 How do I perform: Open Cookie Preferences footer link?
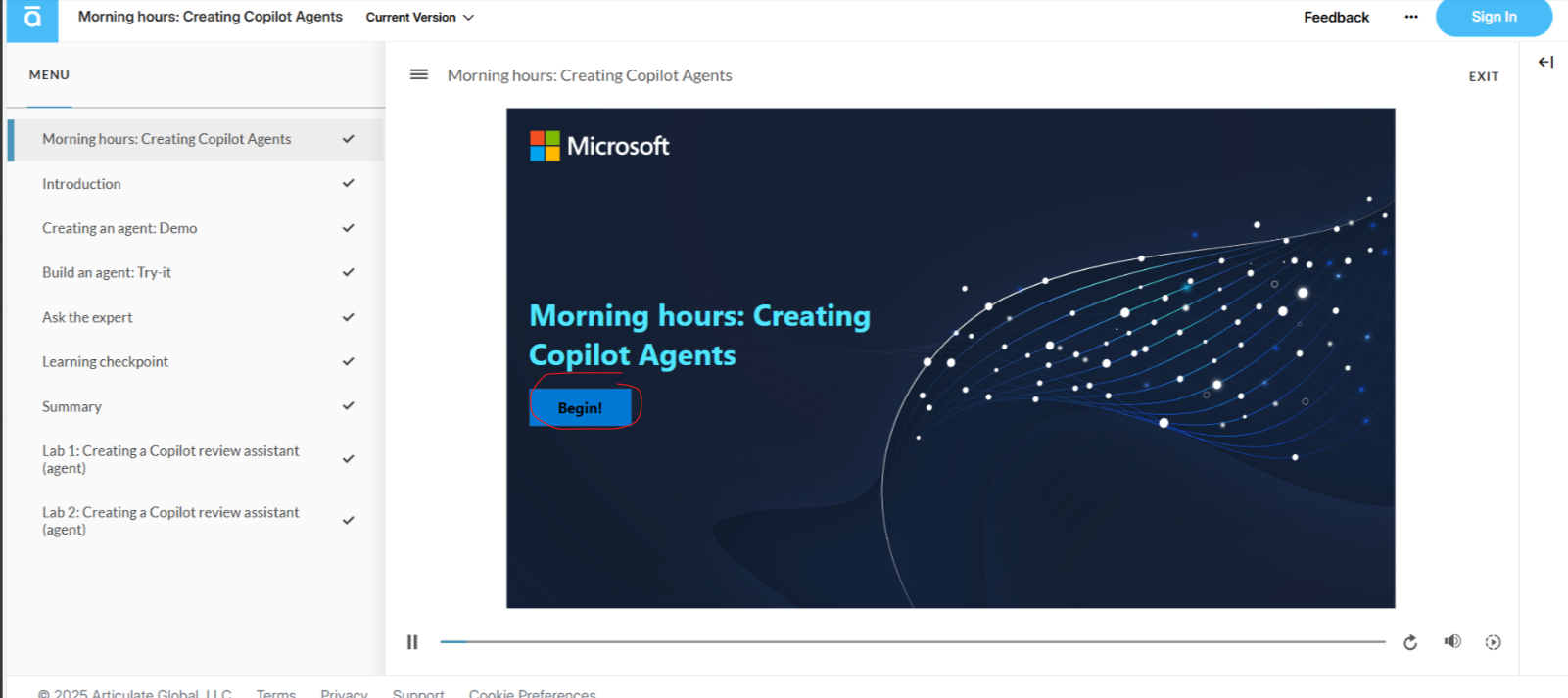pos(532,693)
